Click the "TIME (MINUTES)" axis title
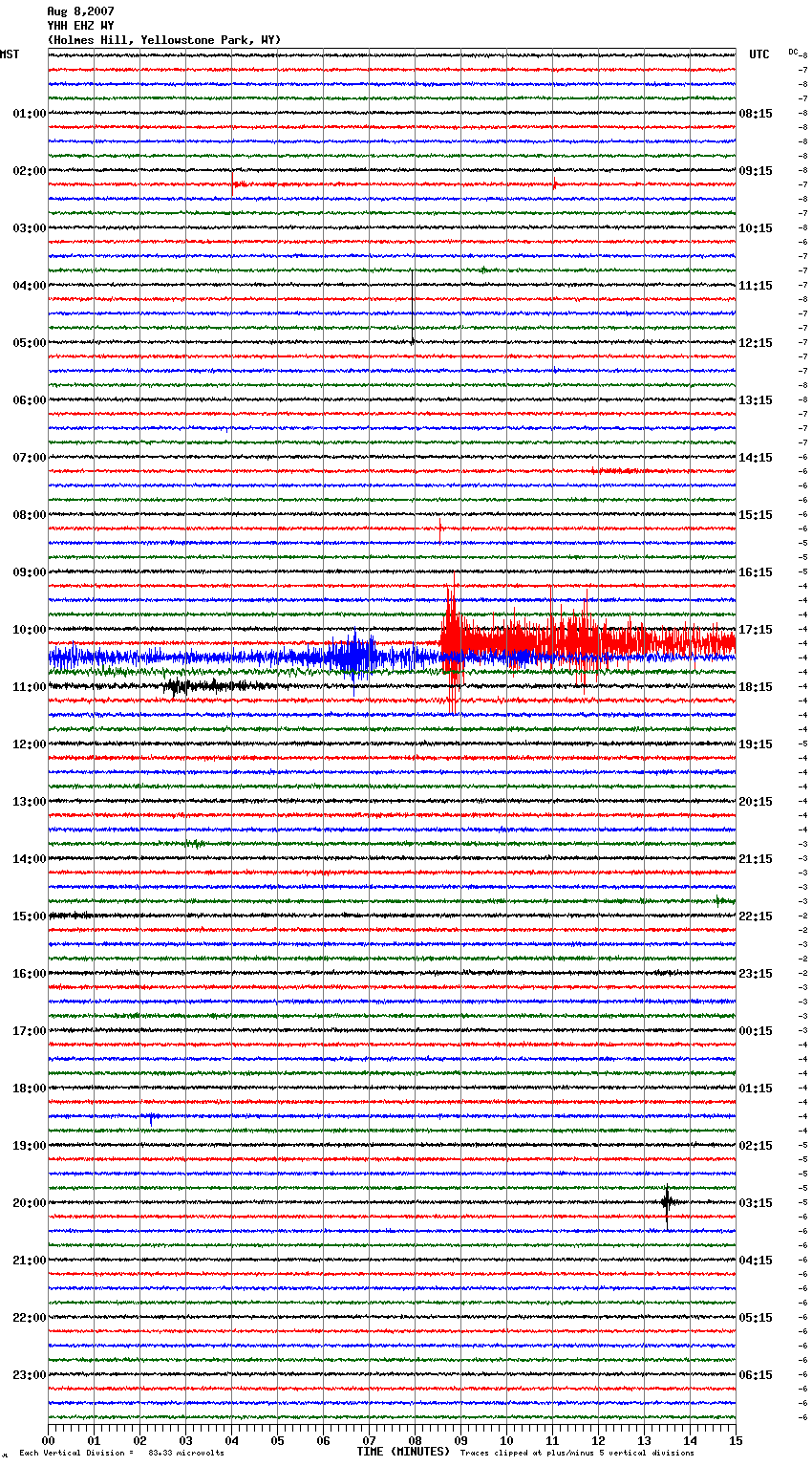Screen dimensions: 812x1466 (403, 1452)
